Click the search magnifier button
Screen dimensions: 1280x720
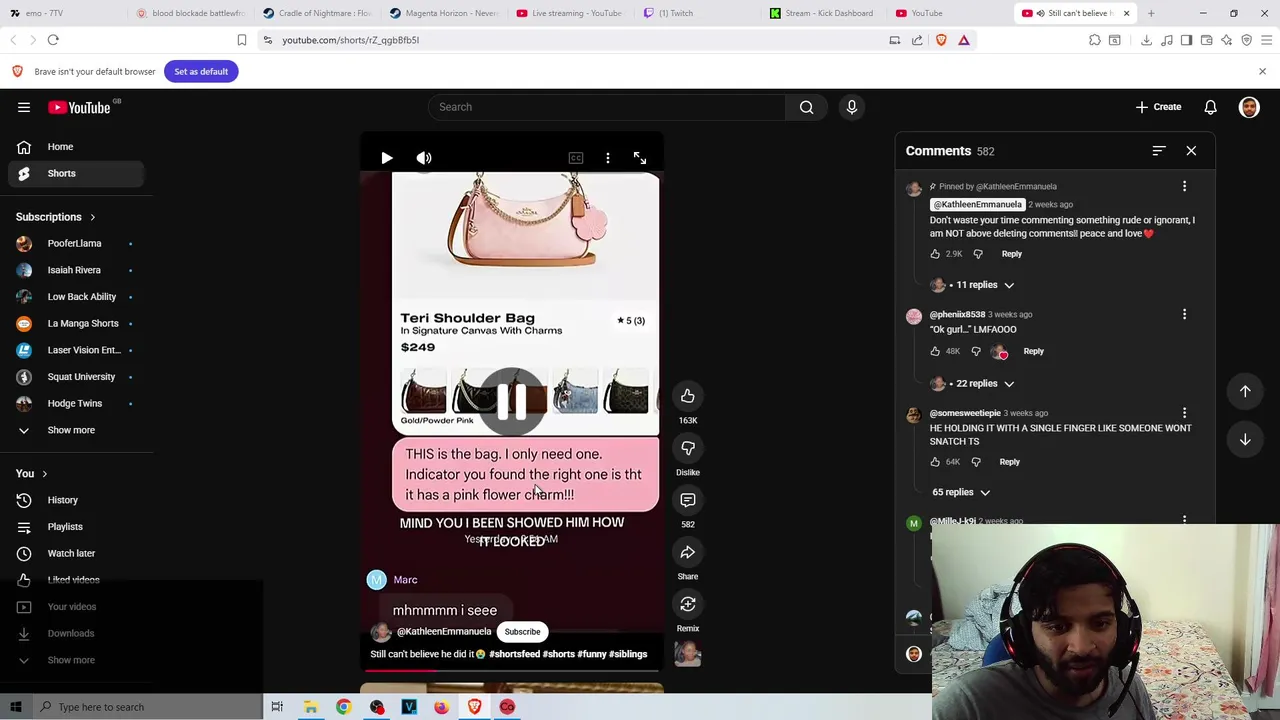[x=806, y=107]
